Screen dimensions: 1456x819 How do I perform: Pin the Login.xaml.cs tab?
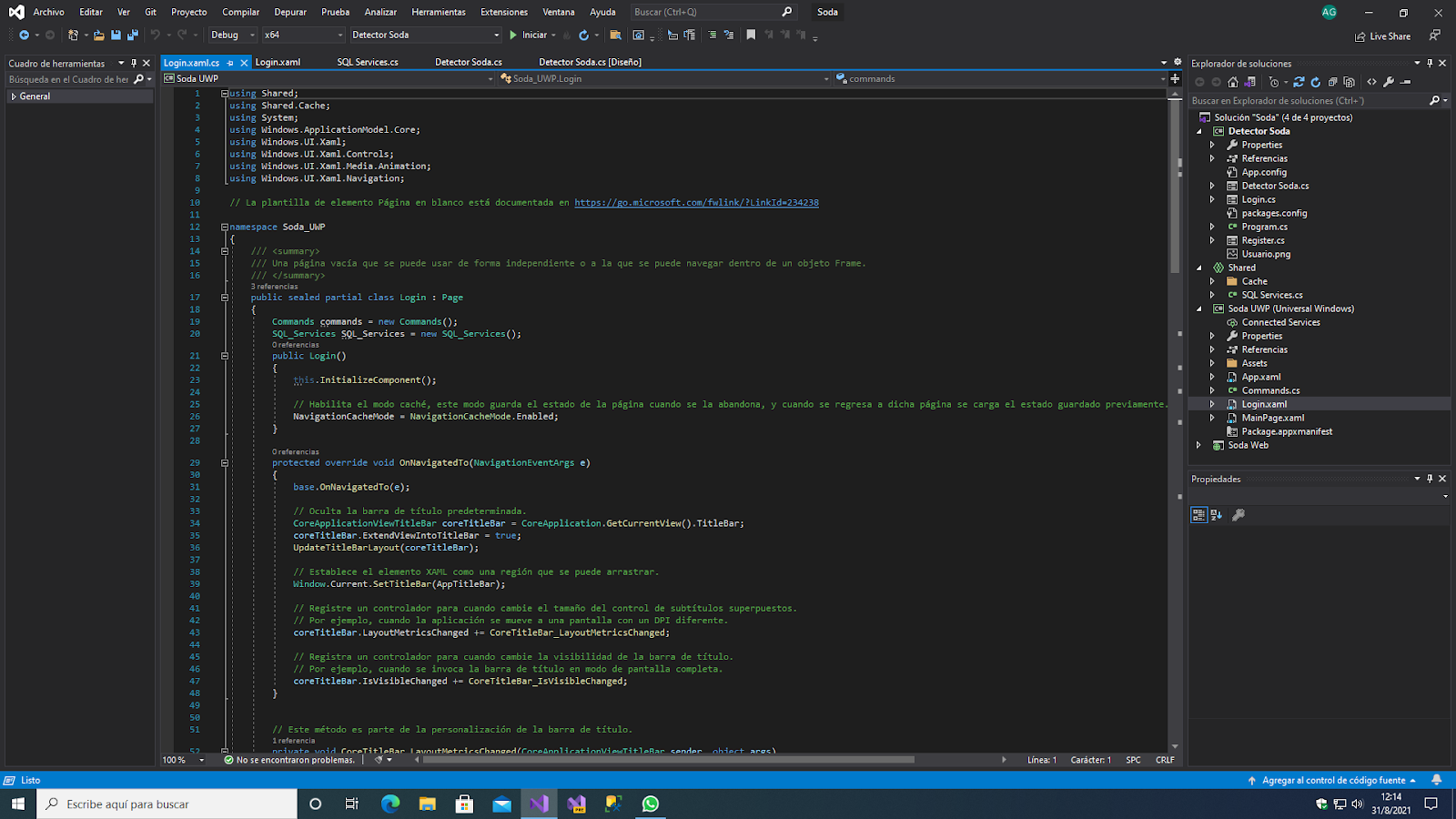230,63
